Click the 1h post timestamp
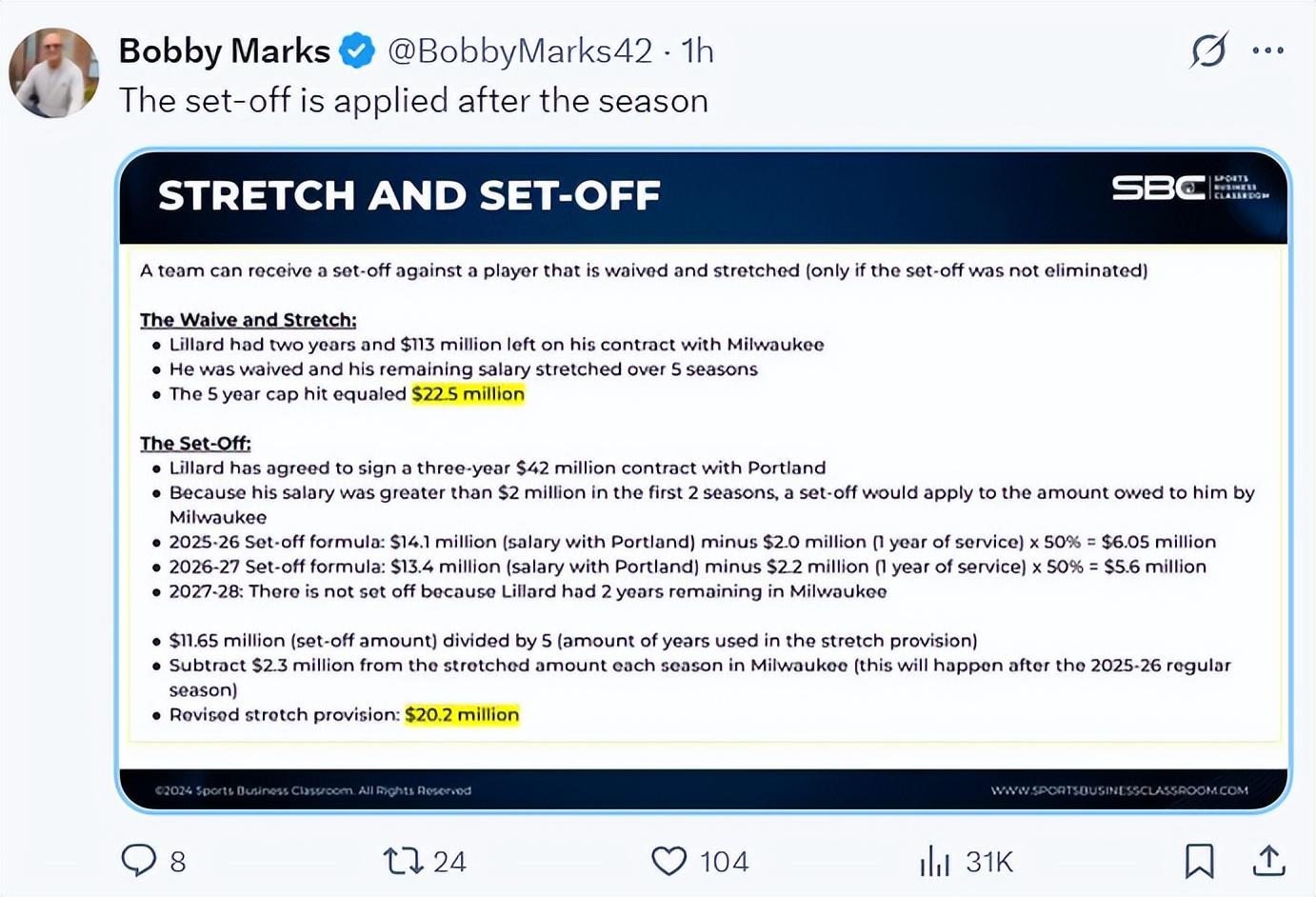Image resolution: width=1316 pixels, height=897 pixels. pos(698,51)
